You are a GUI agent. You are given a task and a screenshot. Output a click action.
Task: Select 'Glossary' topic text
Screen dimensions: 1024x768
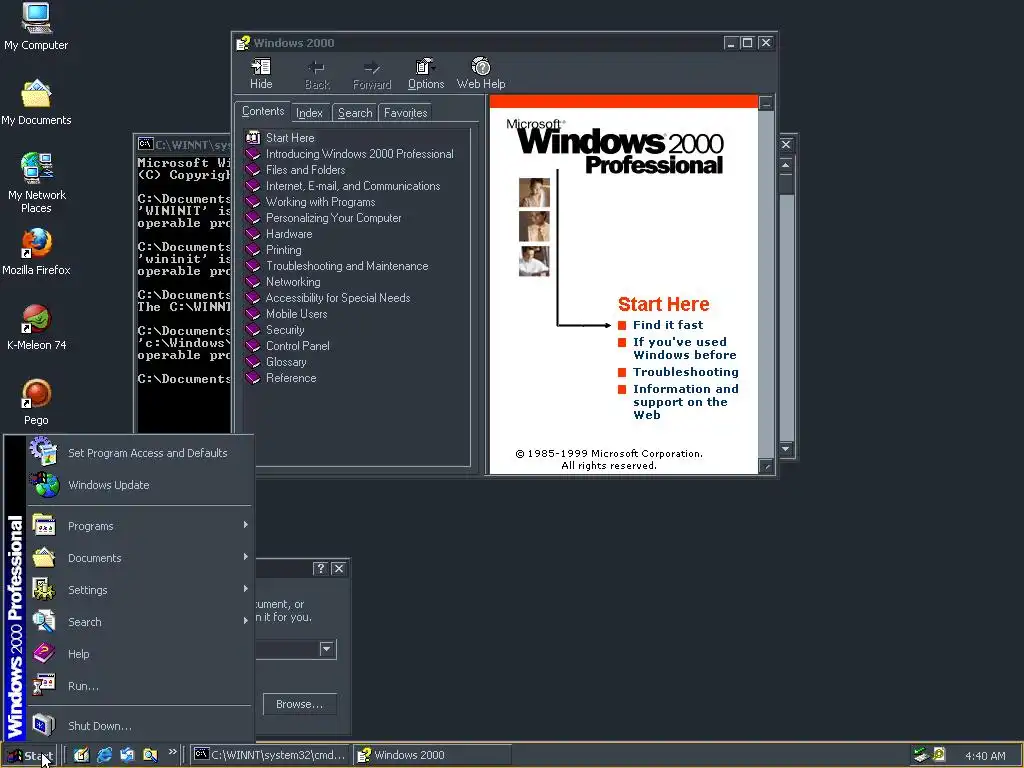click(x=285, y=362)
